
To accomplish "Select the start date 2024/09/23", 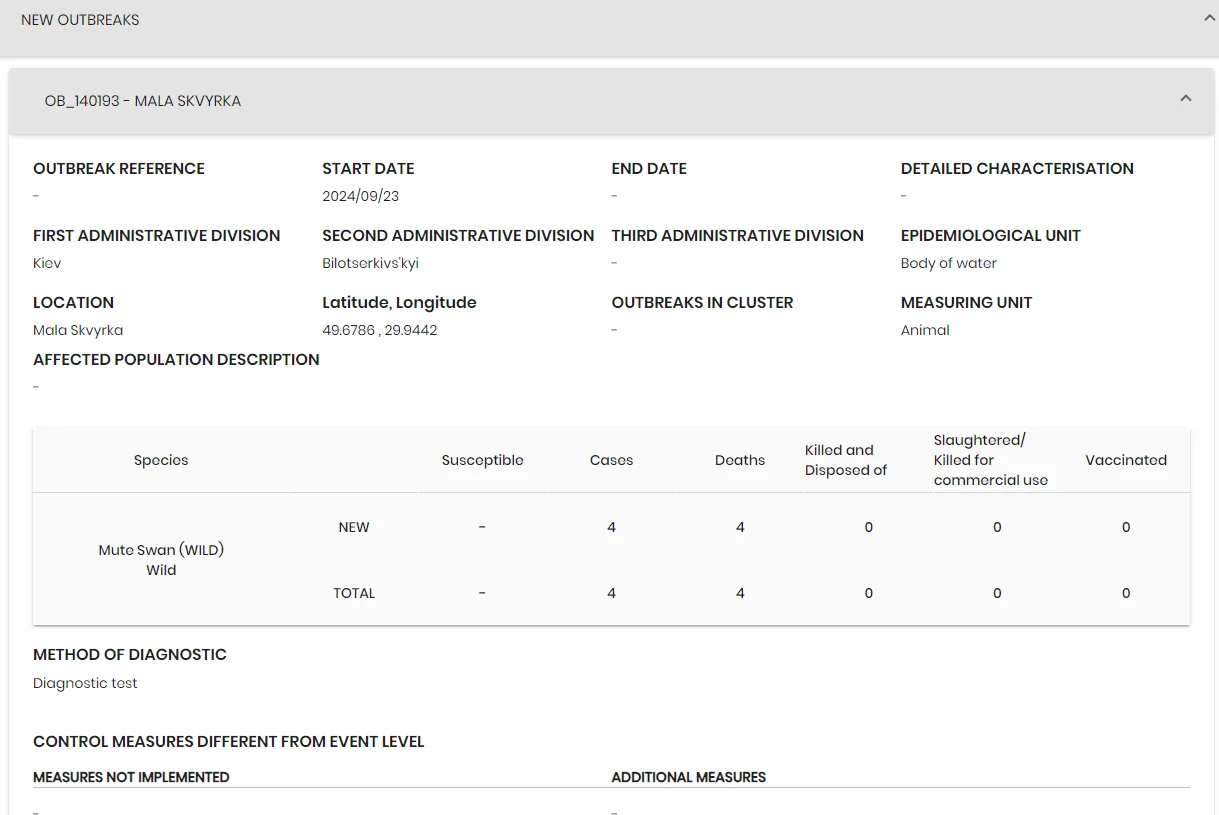I will coord(360,196).
